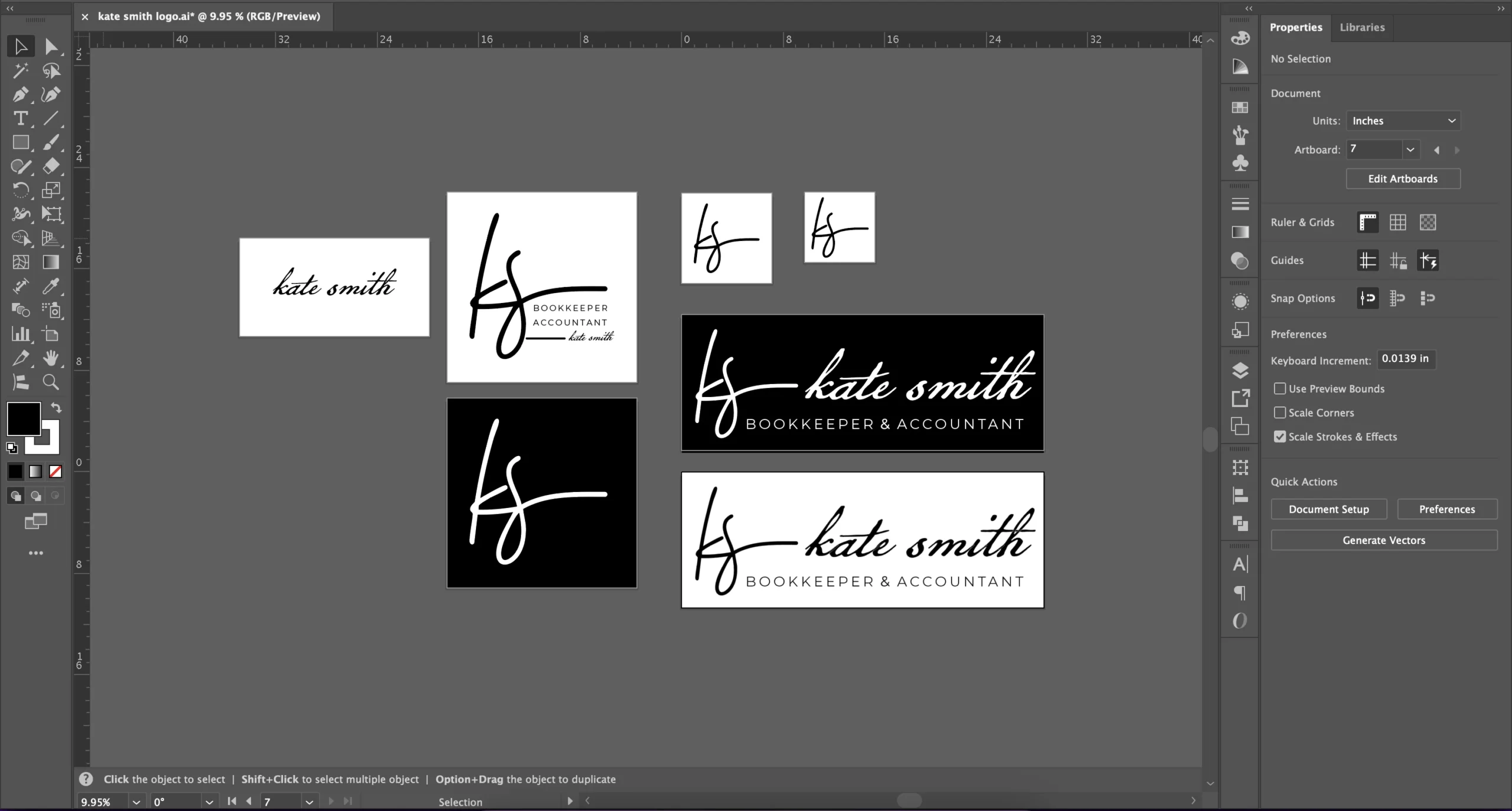
Task: Click the black Fill color swatch
Action: 22,418
